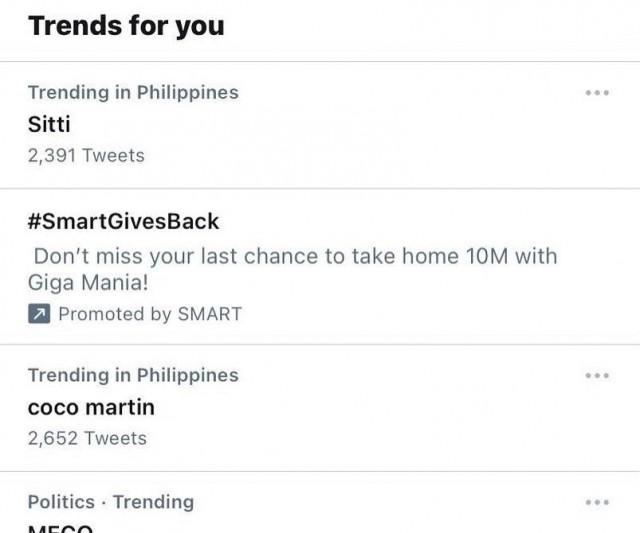This screenshot has width=640, height=533.
Task: Click Trending in Philippines above coco martin
Action: [x=133, y=375]
